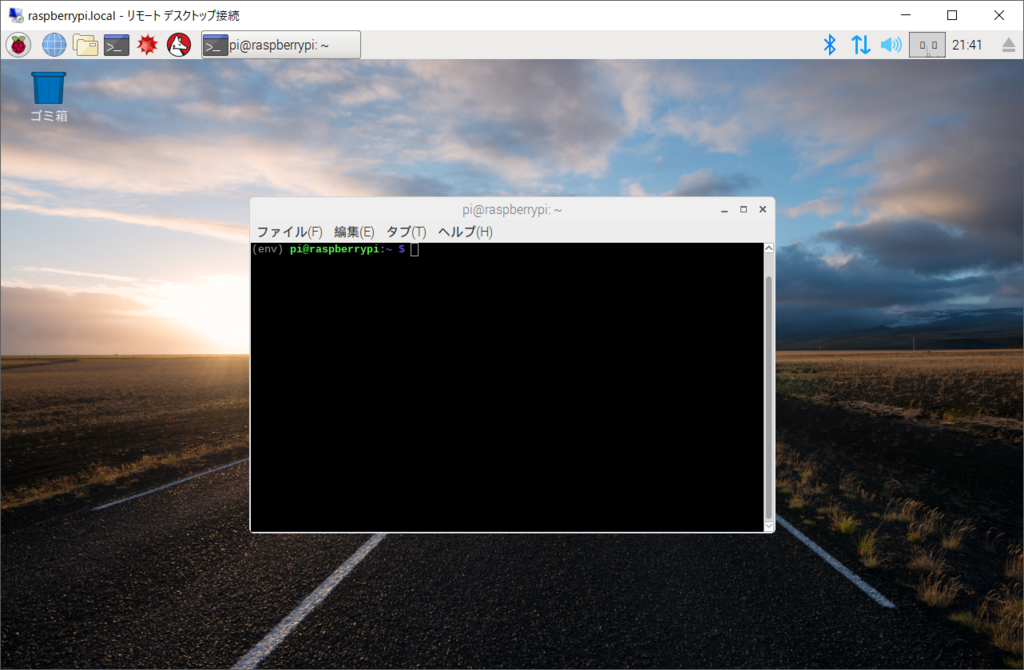Open the ヘルプ(H) menu
The image size is (1024, 670).
[465, 232]
